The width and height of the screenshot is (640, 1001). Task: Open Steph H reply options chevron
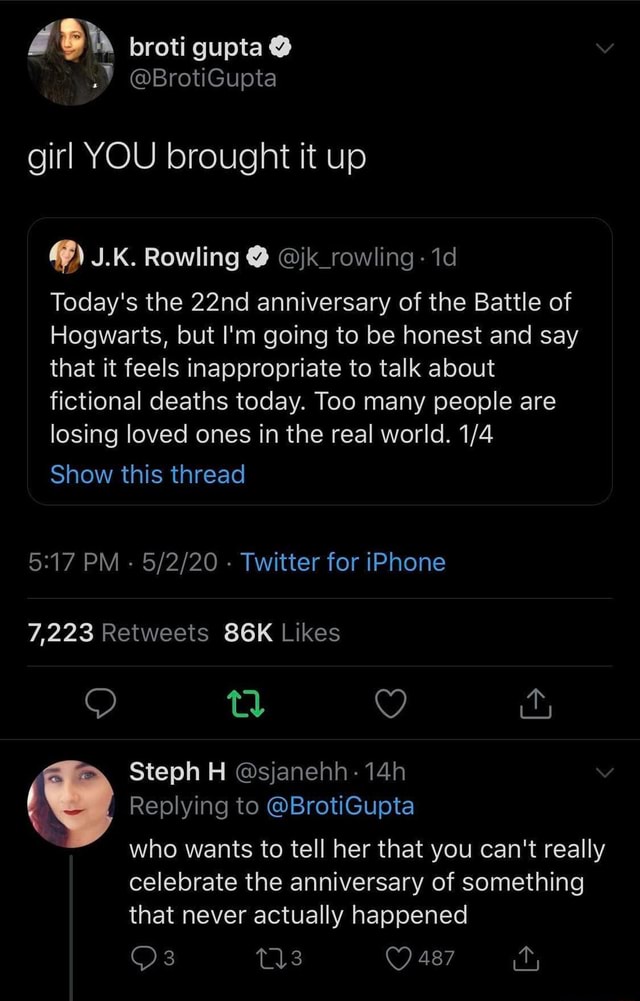tap(601, 772)
